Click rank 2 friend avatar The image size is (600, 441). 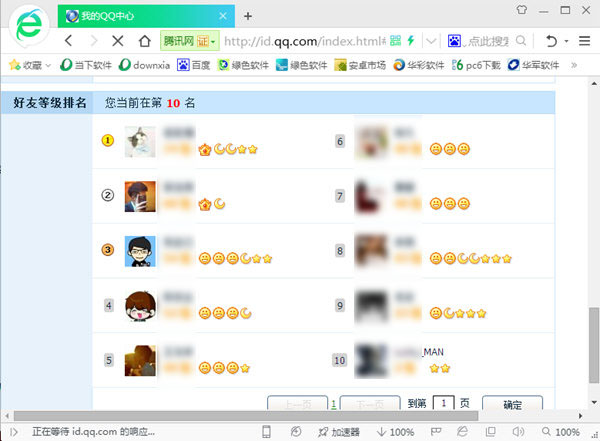pyautogui.click(x=140, y=196)
